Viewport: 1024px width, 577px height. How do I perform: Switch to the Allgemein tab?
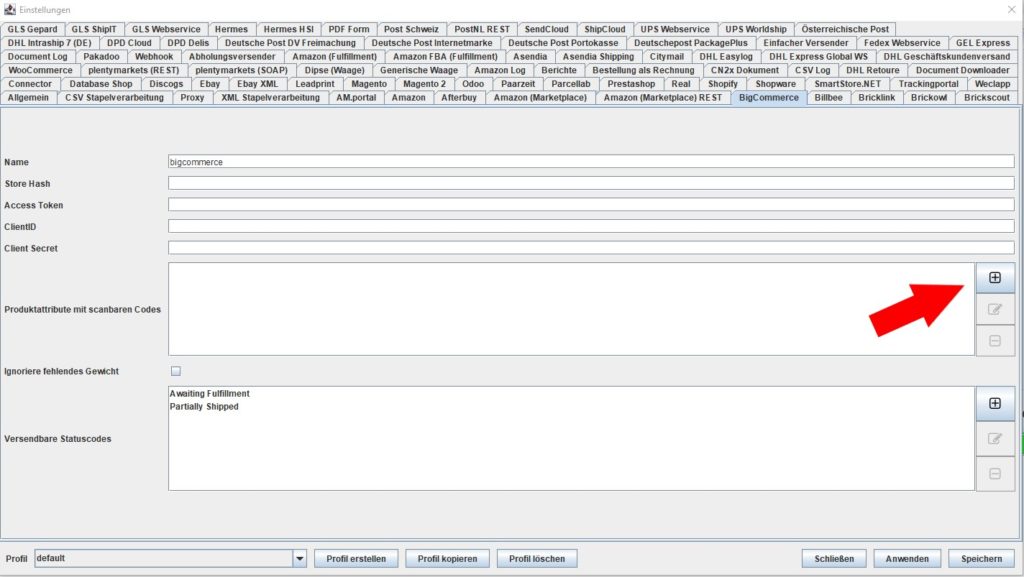coord(28,97)
